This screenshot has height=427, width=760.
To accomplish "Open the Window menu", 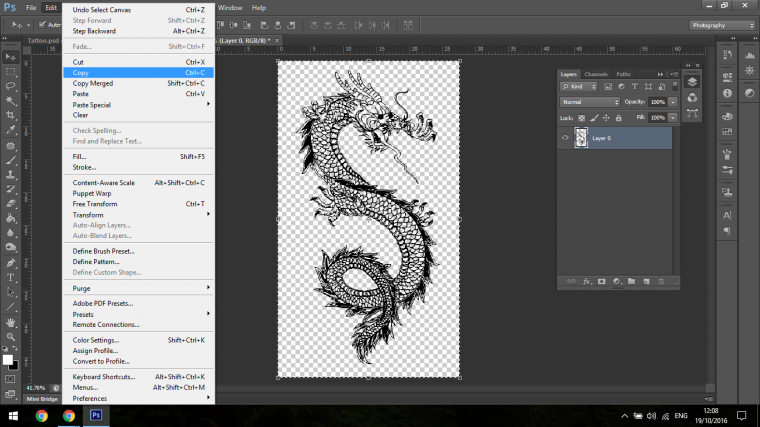I will 230,8.
